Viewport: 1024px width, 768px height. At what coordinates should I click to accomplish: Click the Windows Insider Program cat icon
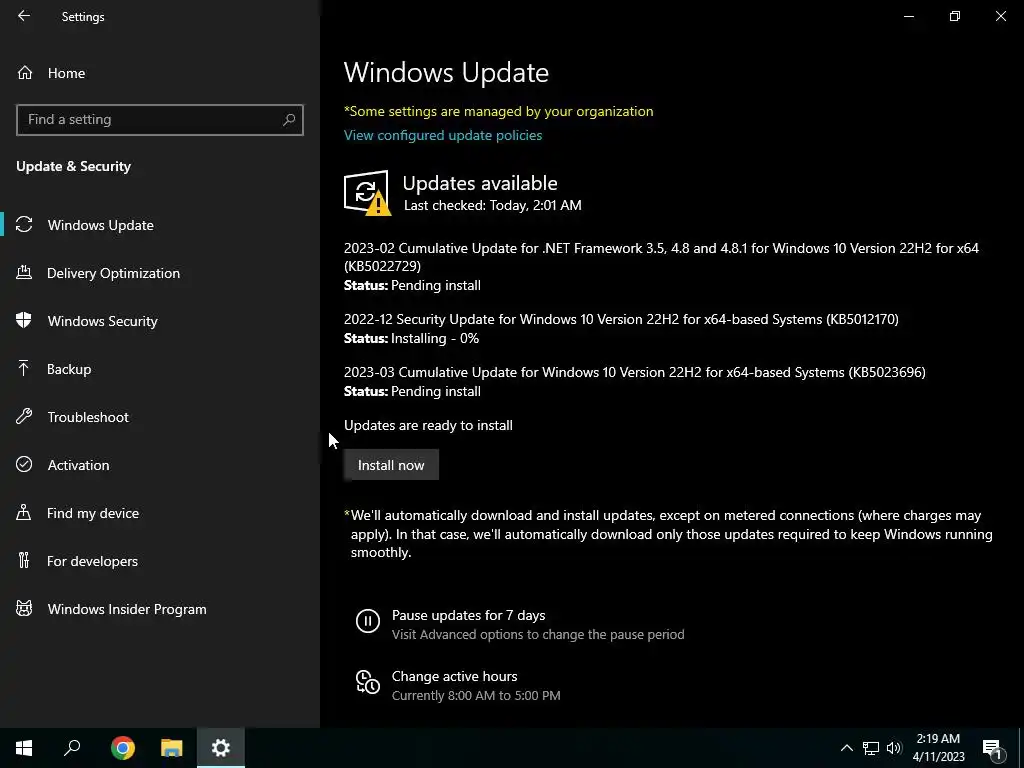tap(24, 609)
